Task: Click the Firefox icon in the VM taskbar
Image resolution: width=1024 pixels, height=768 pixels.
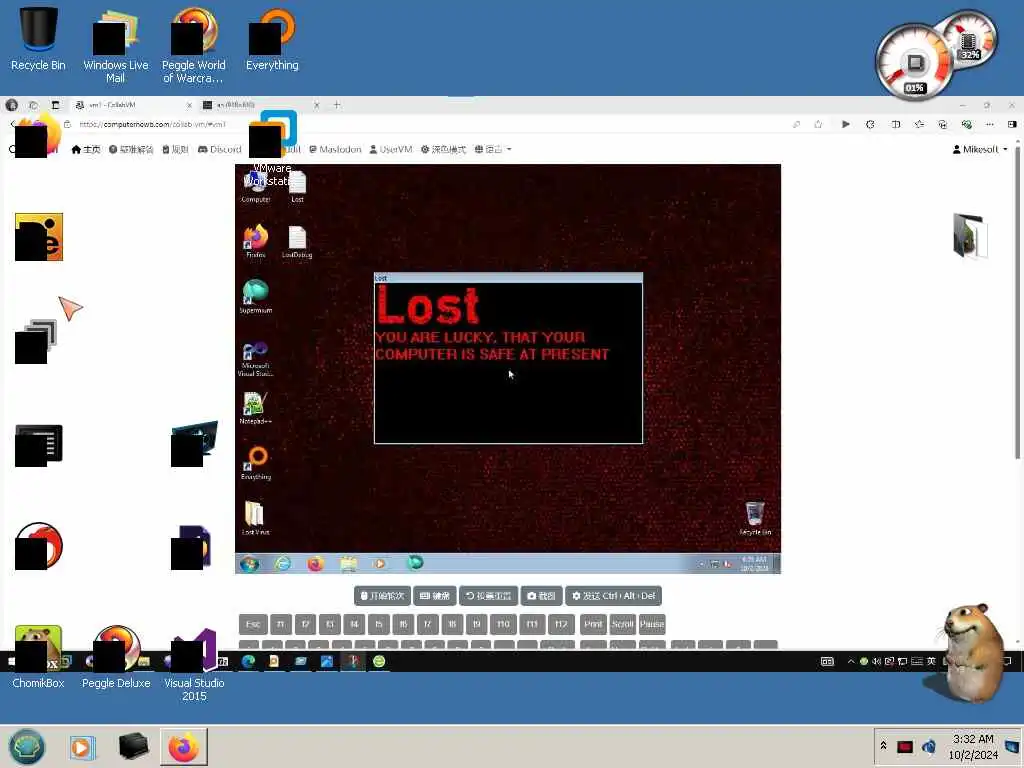Action: (315, 563)
